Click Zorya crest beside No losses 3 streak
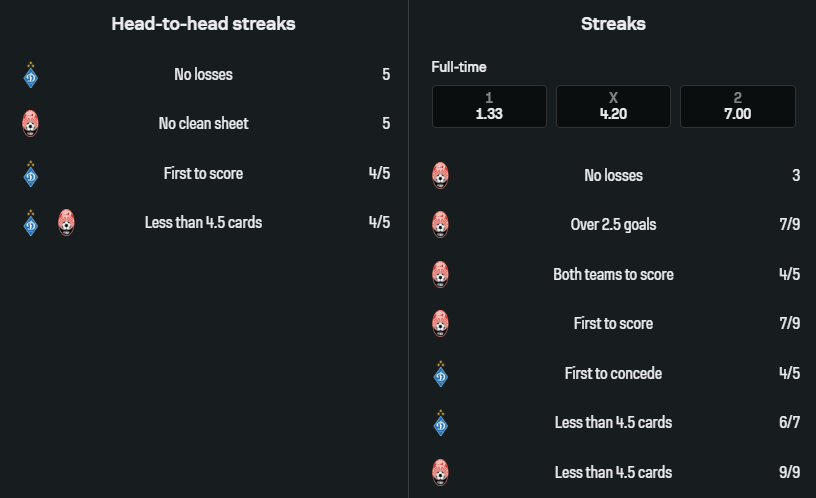This screenshot has height=498, width=816. (440, 176)
